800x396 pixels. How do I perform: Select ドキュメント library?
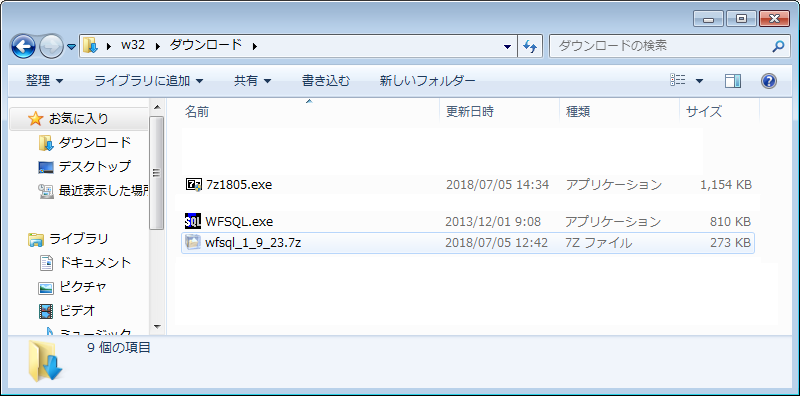95,262
